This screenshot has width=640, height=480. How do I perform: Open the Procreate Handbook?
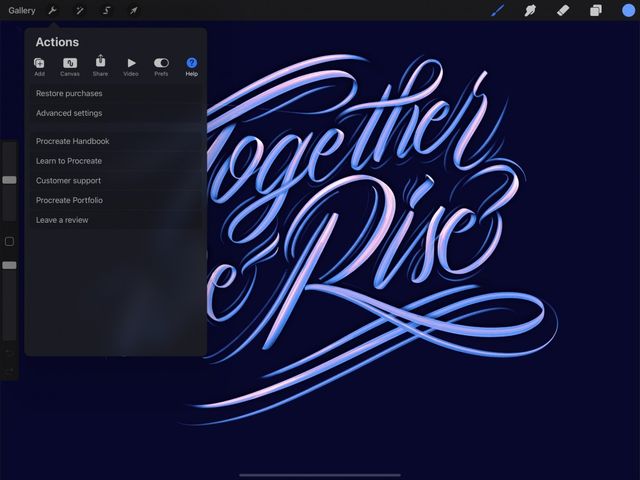tap(73, 141)
